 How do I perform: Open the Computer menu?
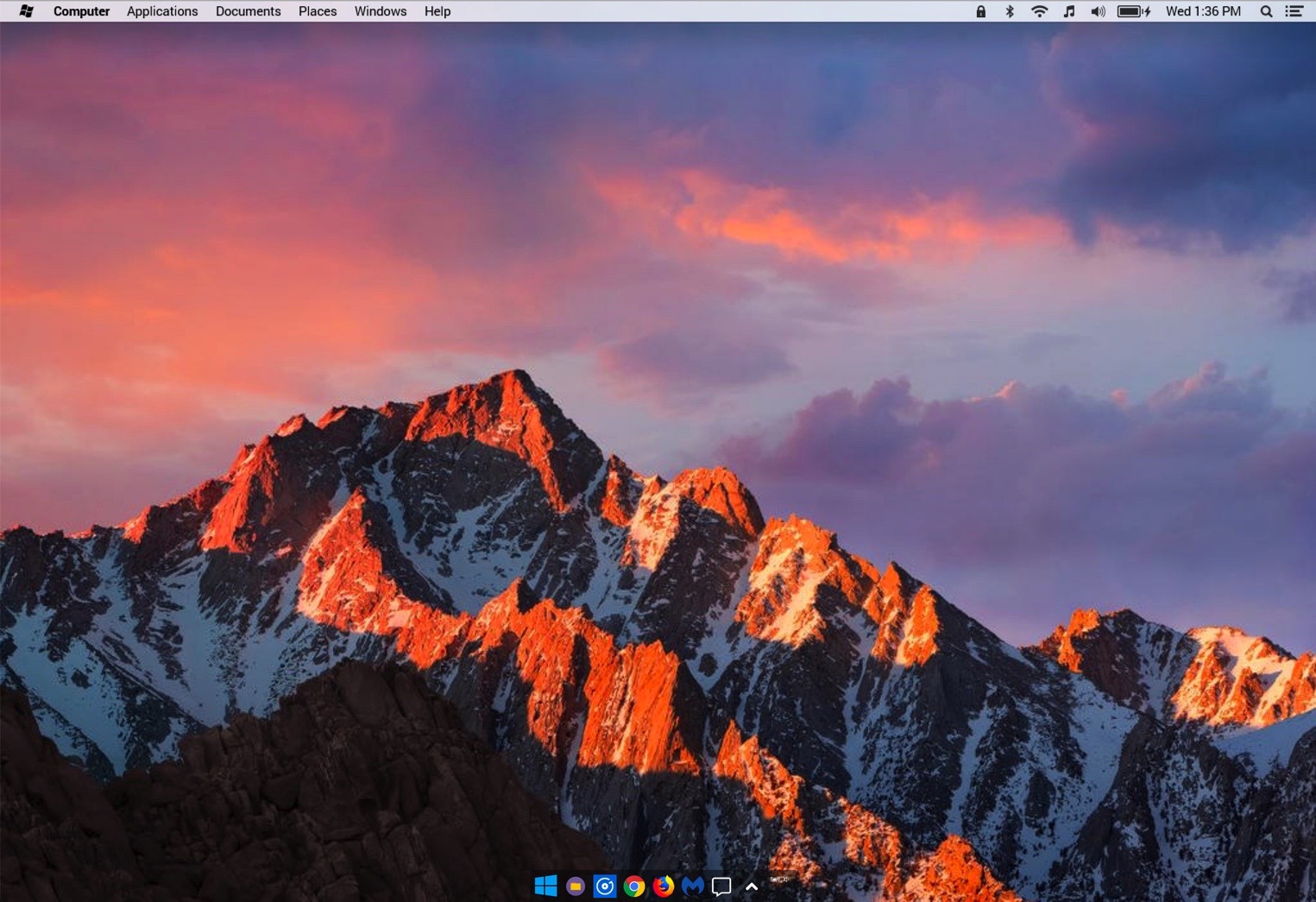point(81,11)
